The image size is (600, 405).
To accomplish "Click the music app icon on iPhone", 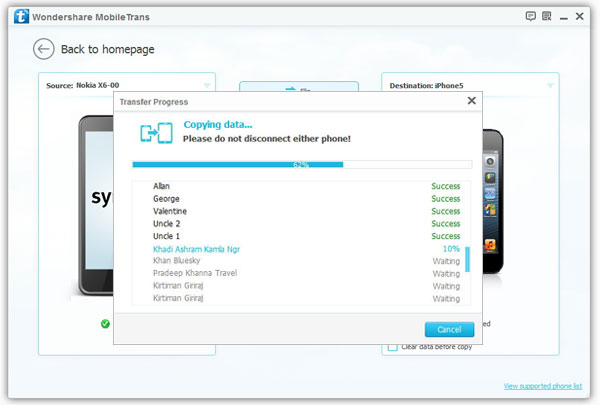I will coord(490,244).
